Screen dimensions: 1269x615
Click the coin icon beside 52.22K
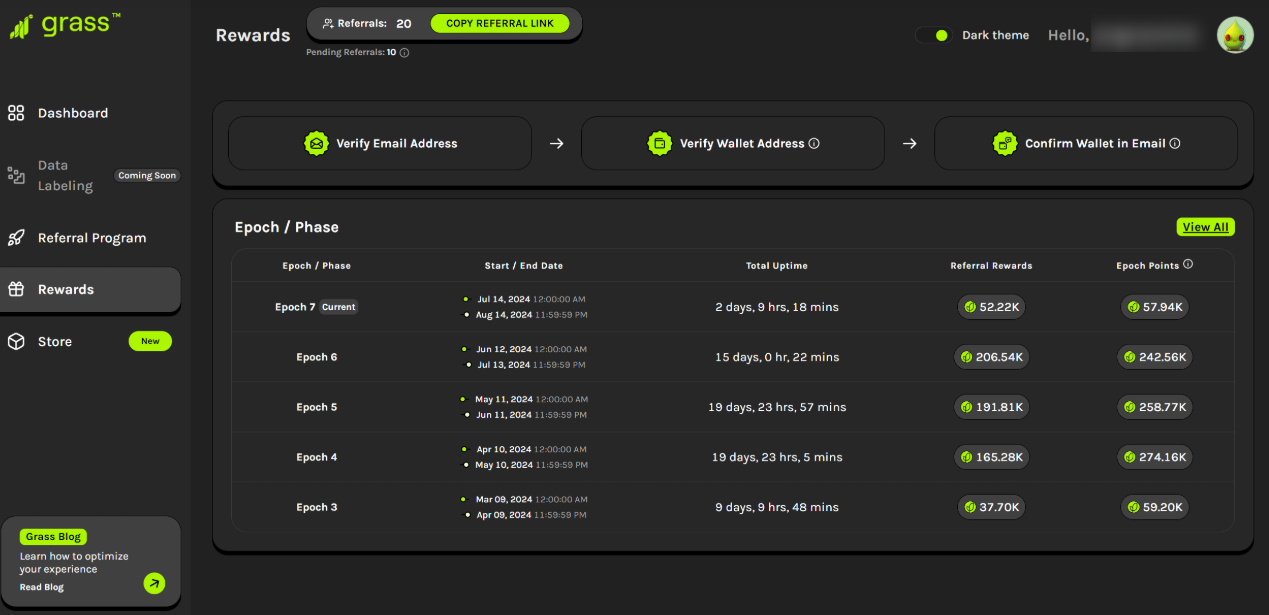coord(970,307)
